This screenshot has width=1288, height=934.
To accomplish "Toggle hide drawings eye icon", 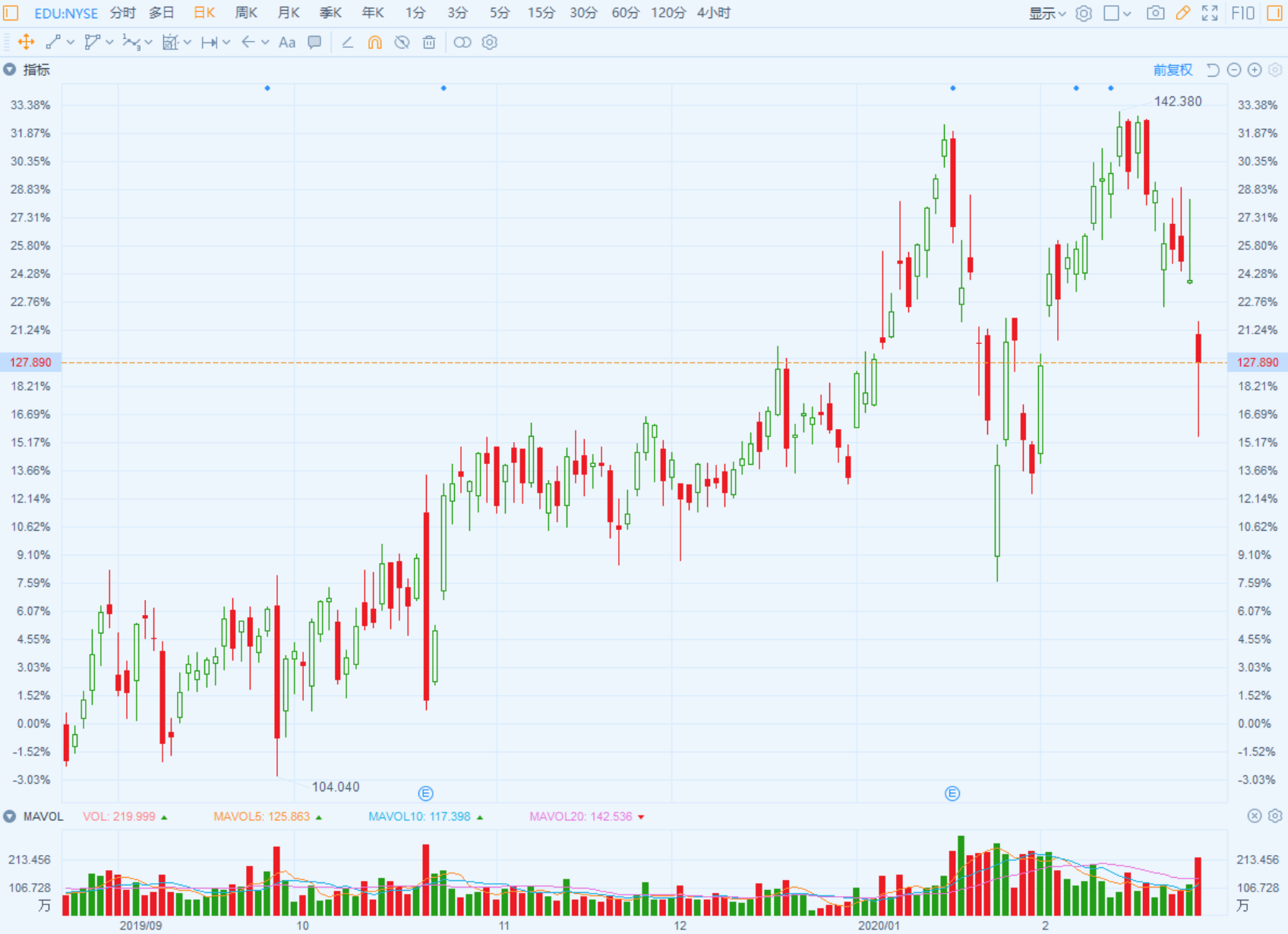I will [402, 43].
